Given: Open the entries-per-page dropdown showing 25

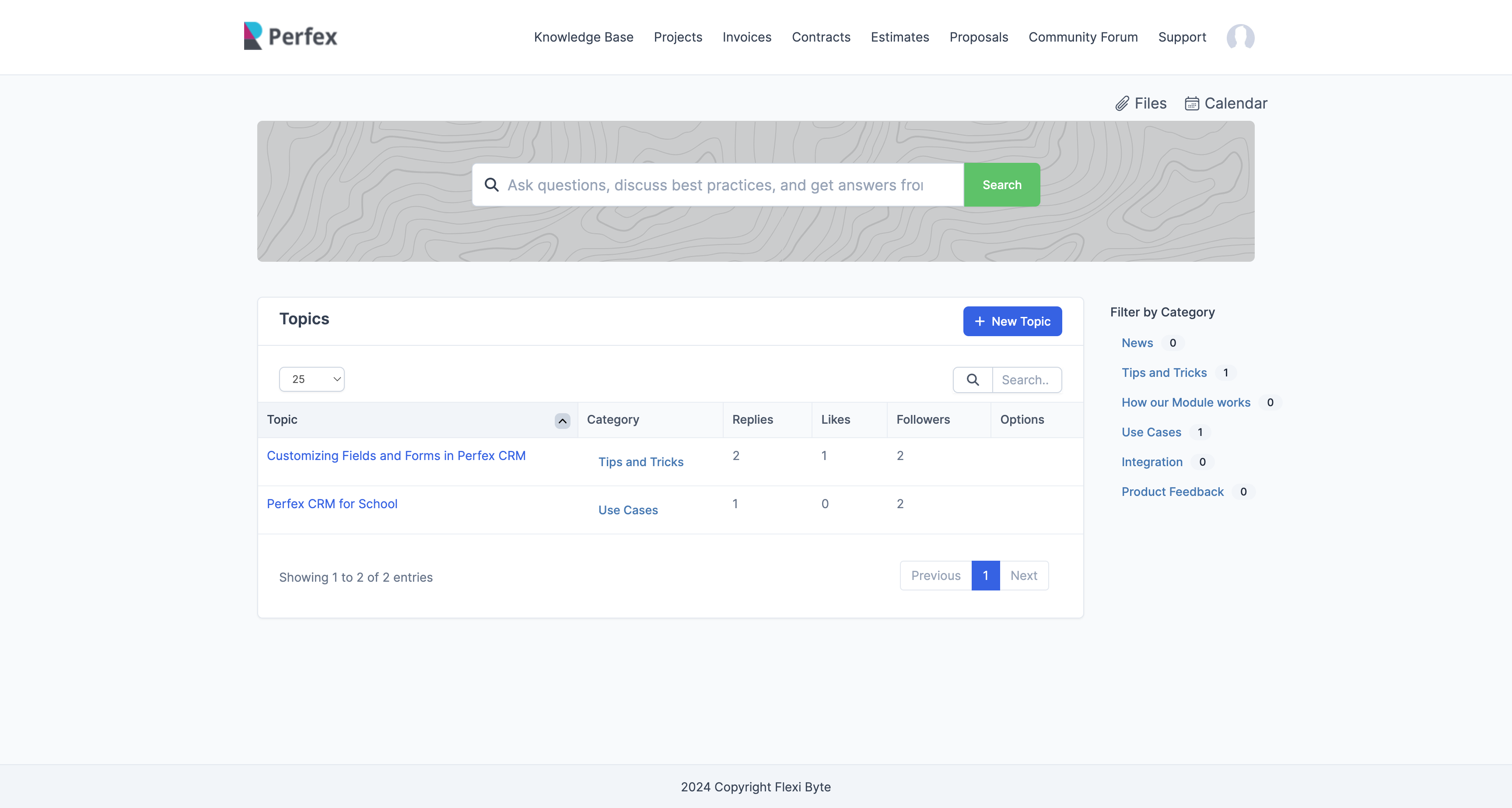Looking at the screenshot, I should coord(311,379).
